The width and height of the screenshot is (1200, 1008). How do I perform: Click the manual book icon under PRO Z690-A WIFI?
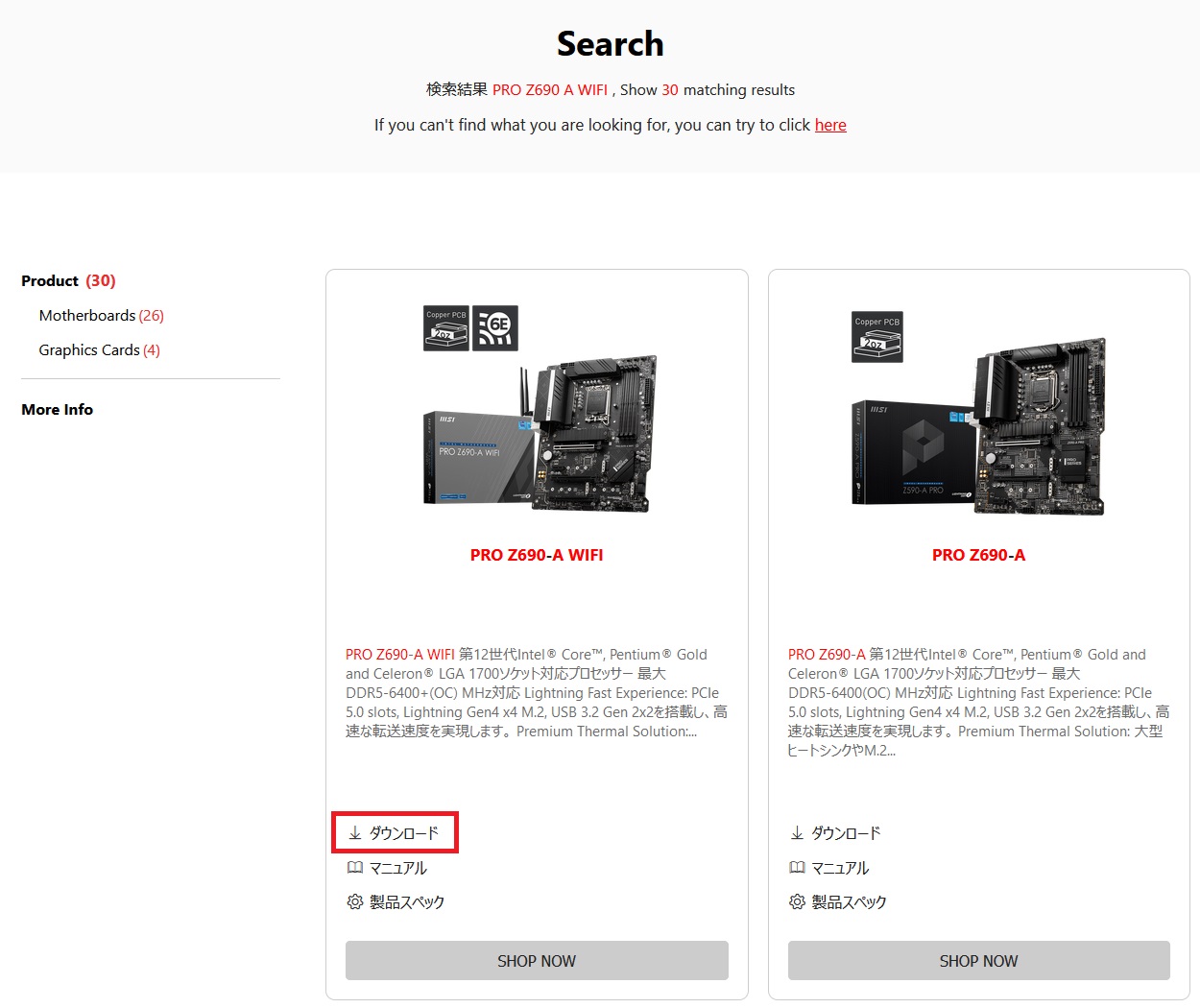coord(354,868)
